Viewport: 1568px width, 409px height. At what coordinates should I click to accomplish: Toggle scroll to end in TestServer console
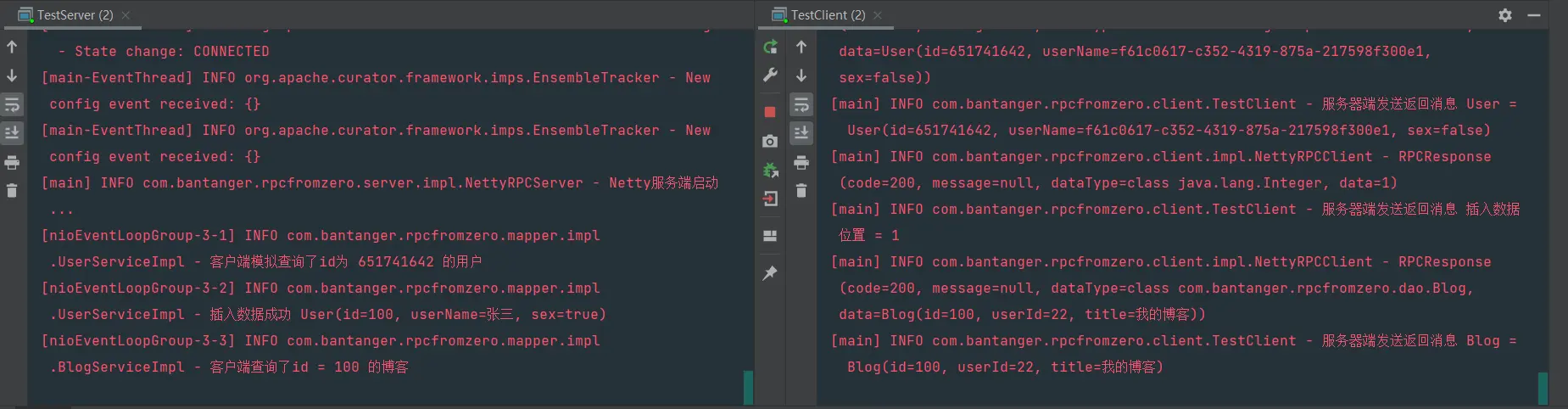(12, 133)
